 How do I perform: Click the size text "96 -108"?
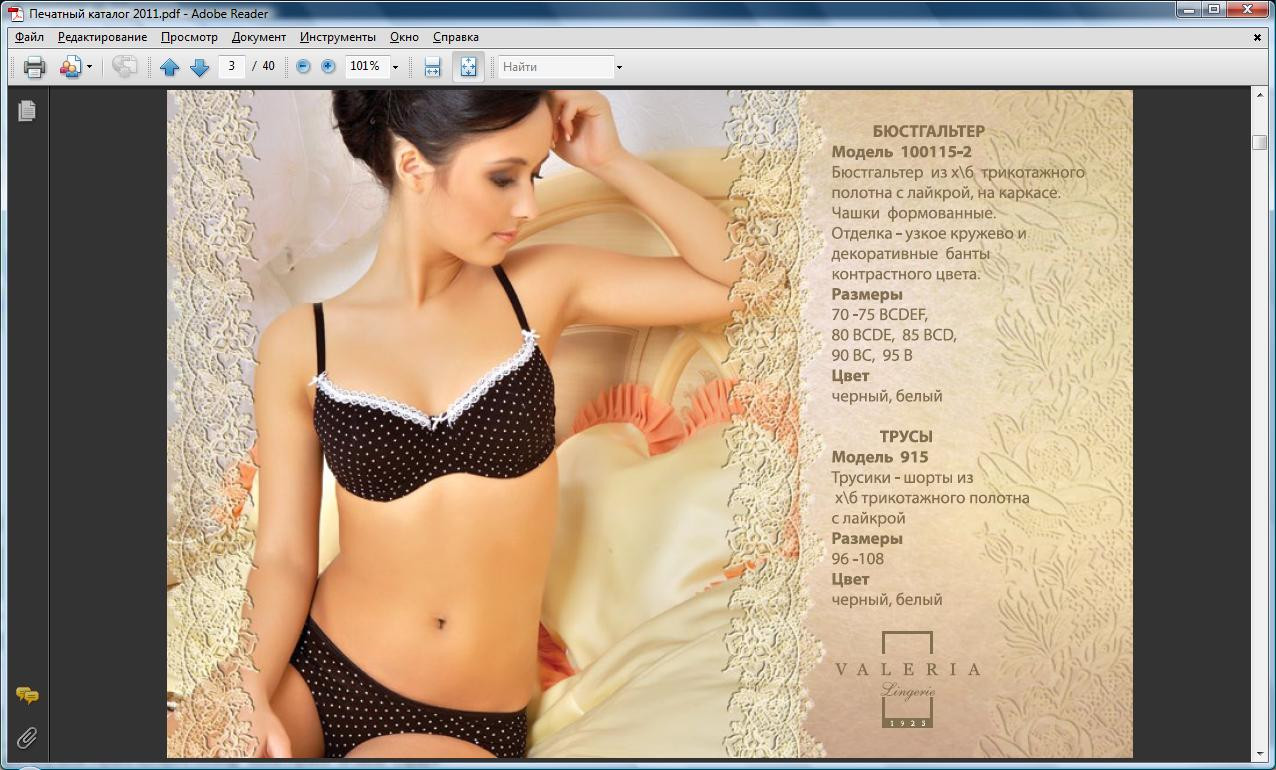tap(858, 559)
